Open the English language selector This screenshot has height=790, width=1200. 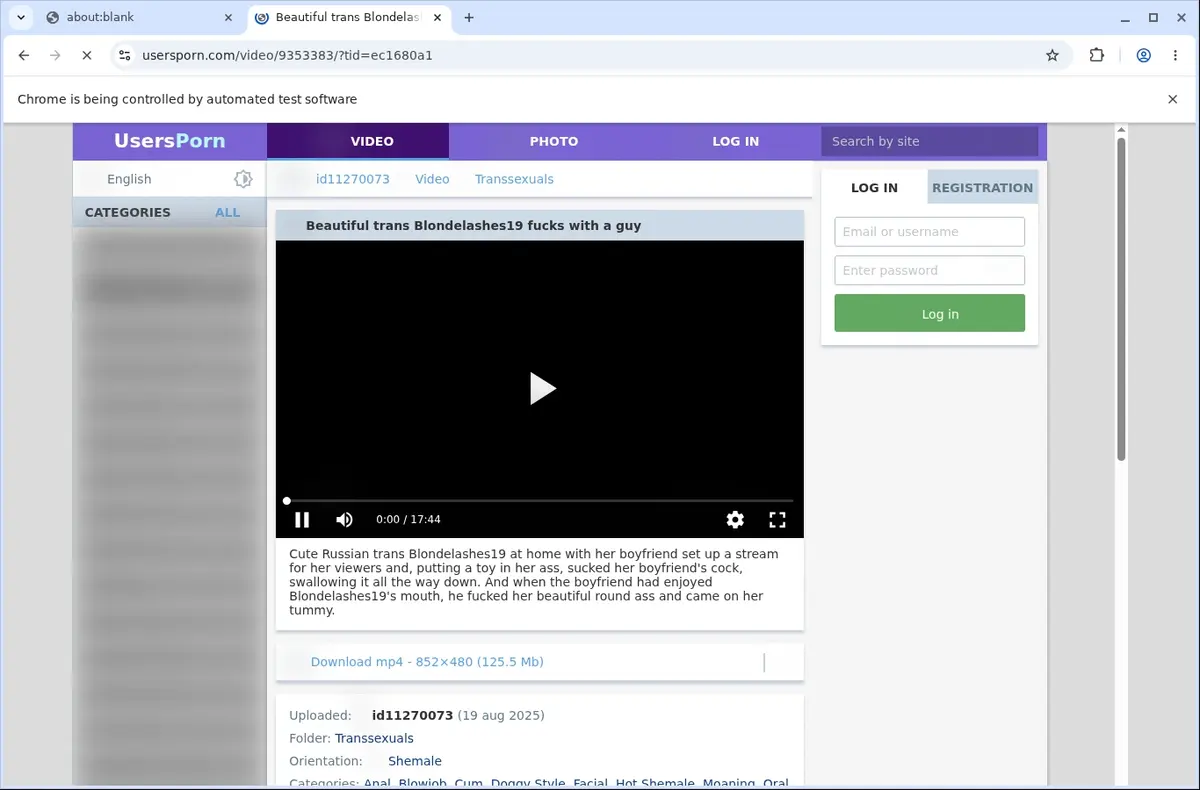[129, 179]
